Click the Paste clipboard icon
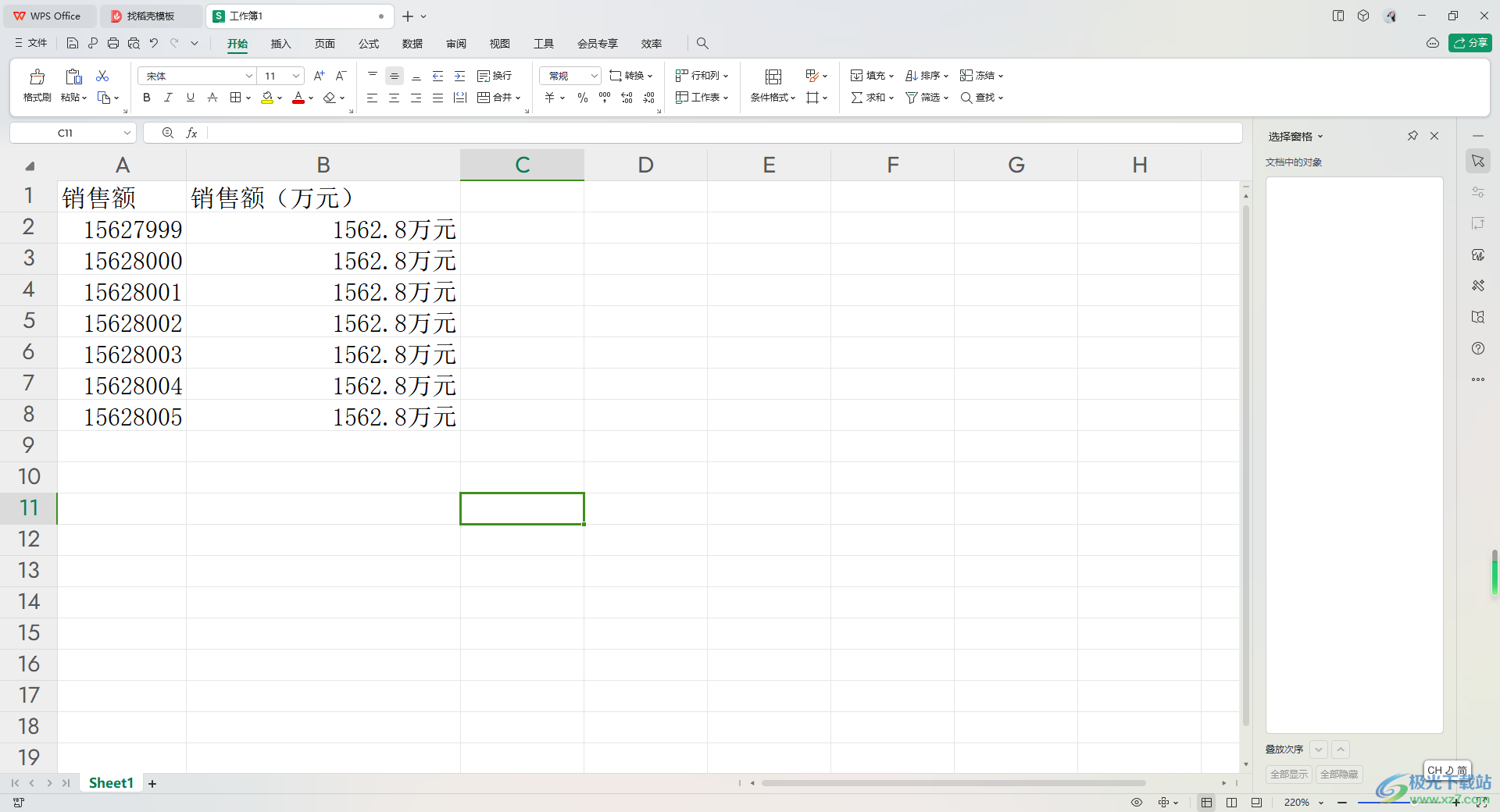Screen dimensions: 1500x812 [73, 77]
